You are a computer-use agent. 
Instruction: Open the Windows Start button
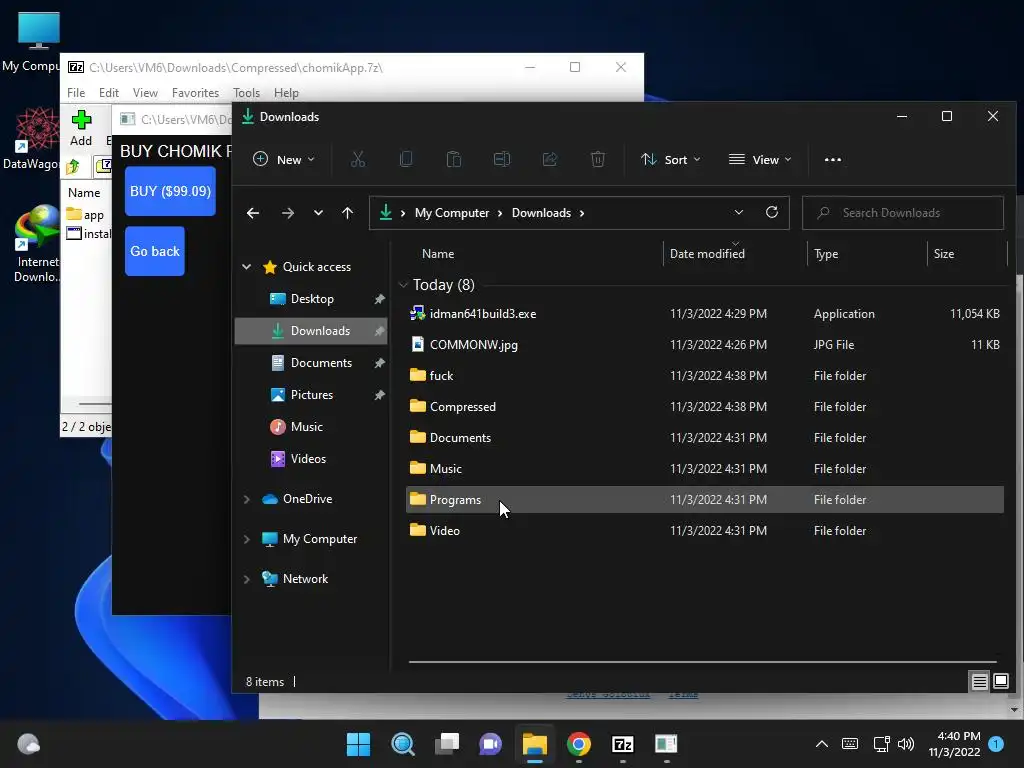tap(358, 744)
